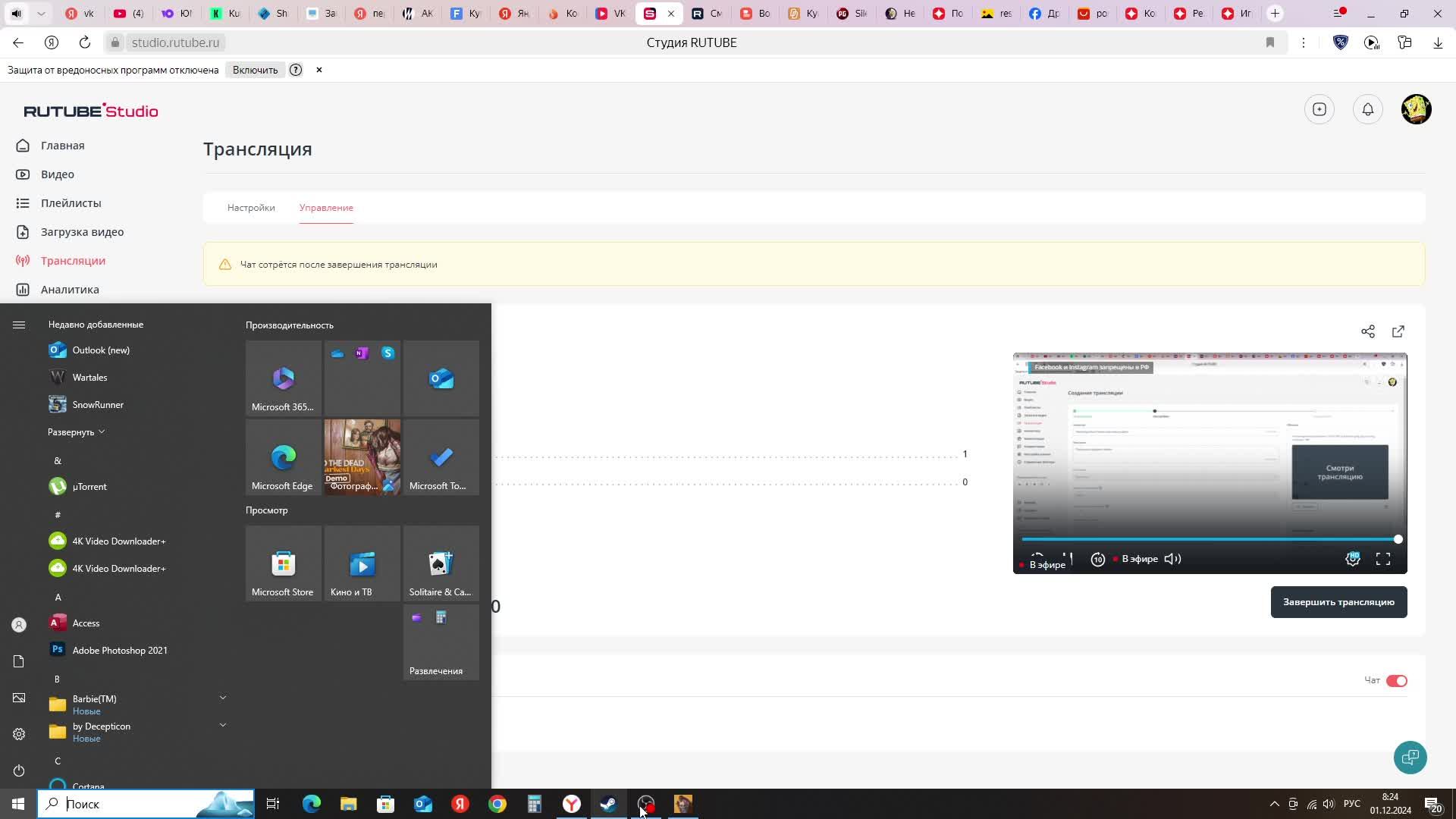Toggle the Чат (Chat) switch on
Viewport: 1456px width, 819px height.
[1396, 680]
